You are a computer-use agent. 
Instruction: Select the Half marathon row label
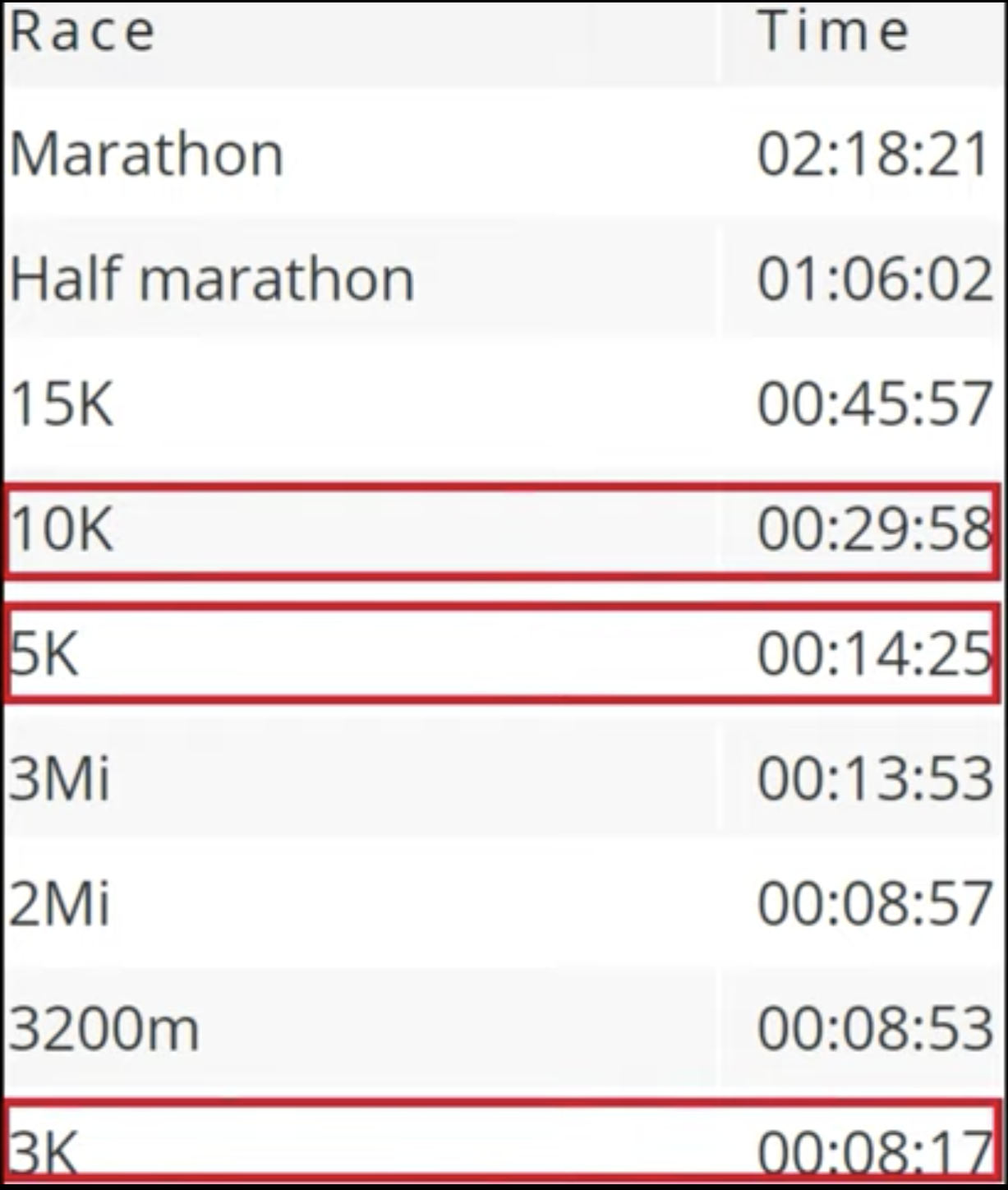coord(212,279)
